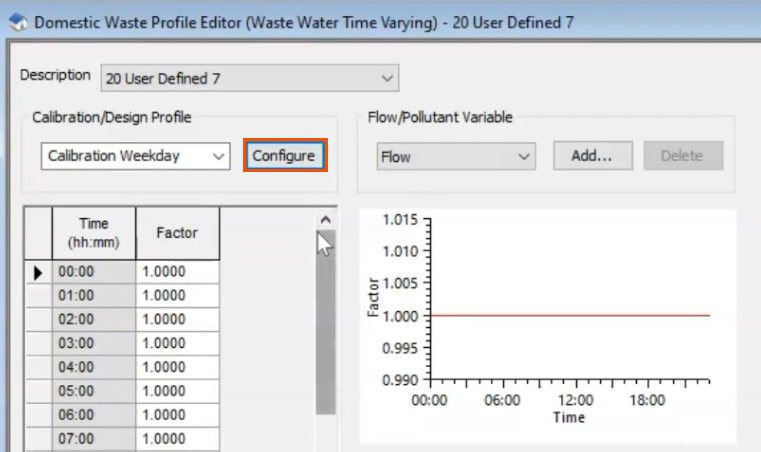Click the row header of 01:00 row

[38, 295]
